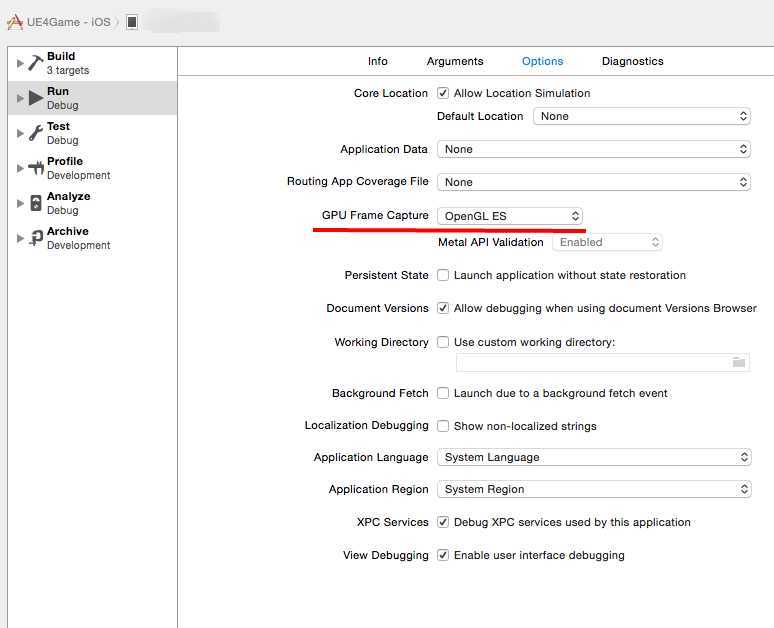
Task: Expand the Run disclosure triangle
Action: (20, 98)
